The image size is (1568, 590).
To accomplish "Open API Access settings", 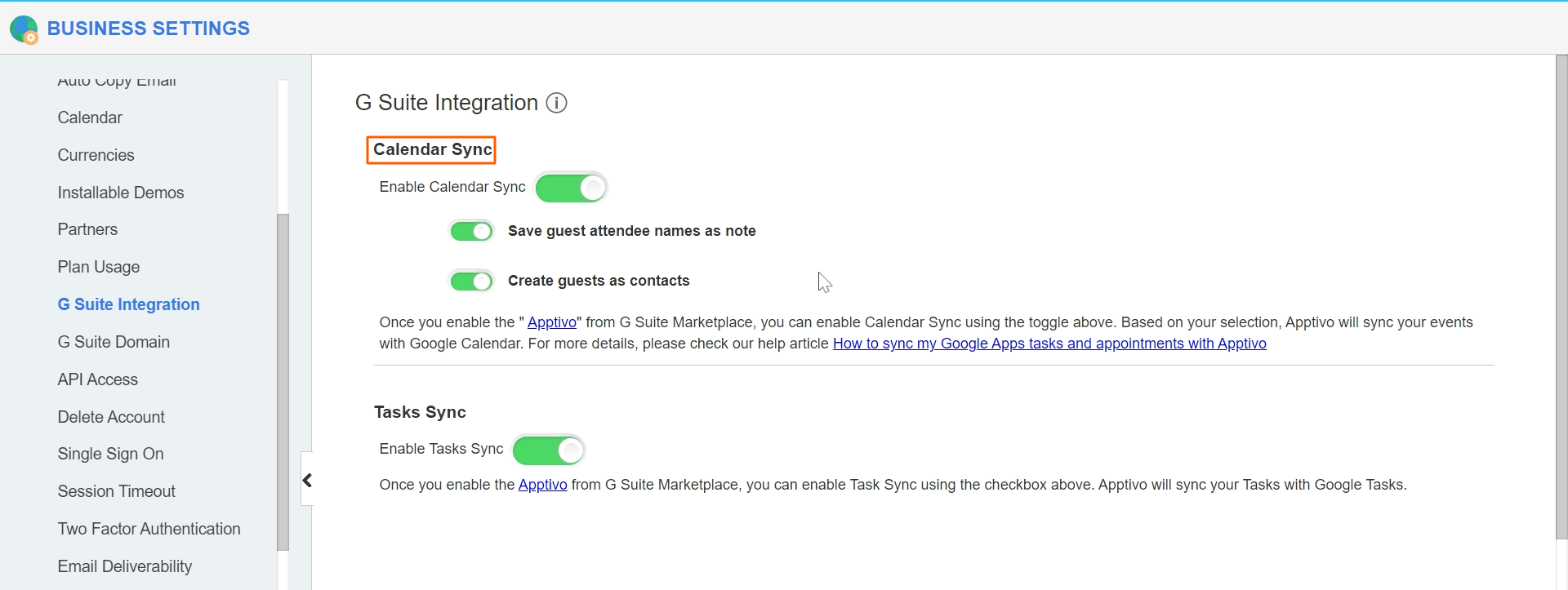I will click(x=97, y=379).
